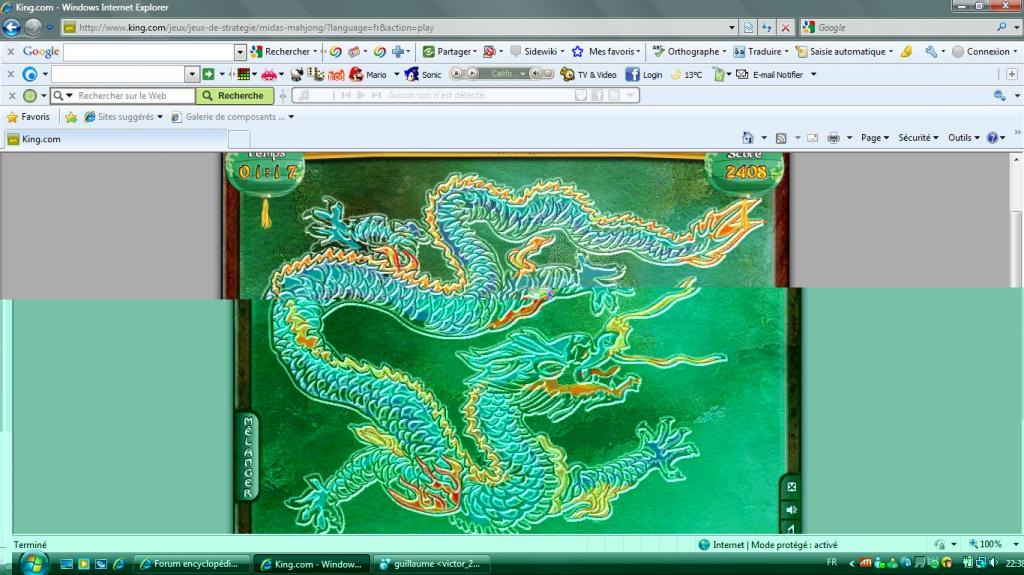Click the Orthographe spell check button
Viewport: 1024px width, 575px height.
coord(690,52)
